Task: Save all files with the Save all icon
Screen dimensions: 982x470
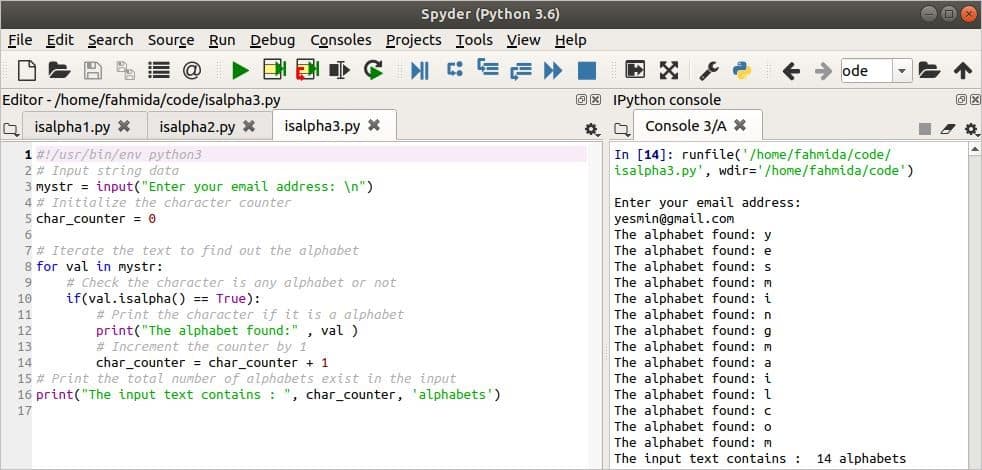Action: 126,70
